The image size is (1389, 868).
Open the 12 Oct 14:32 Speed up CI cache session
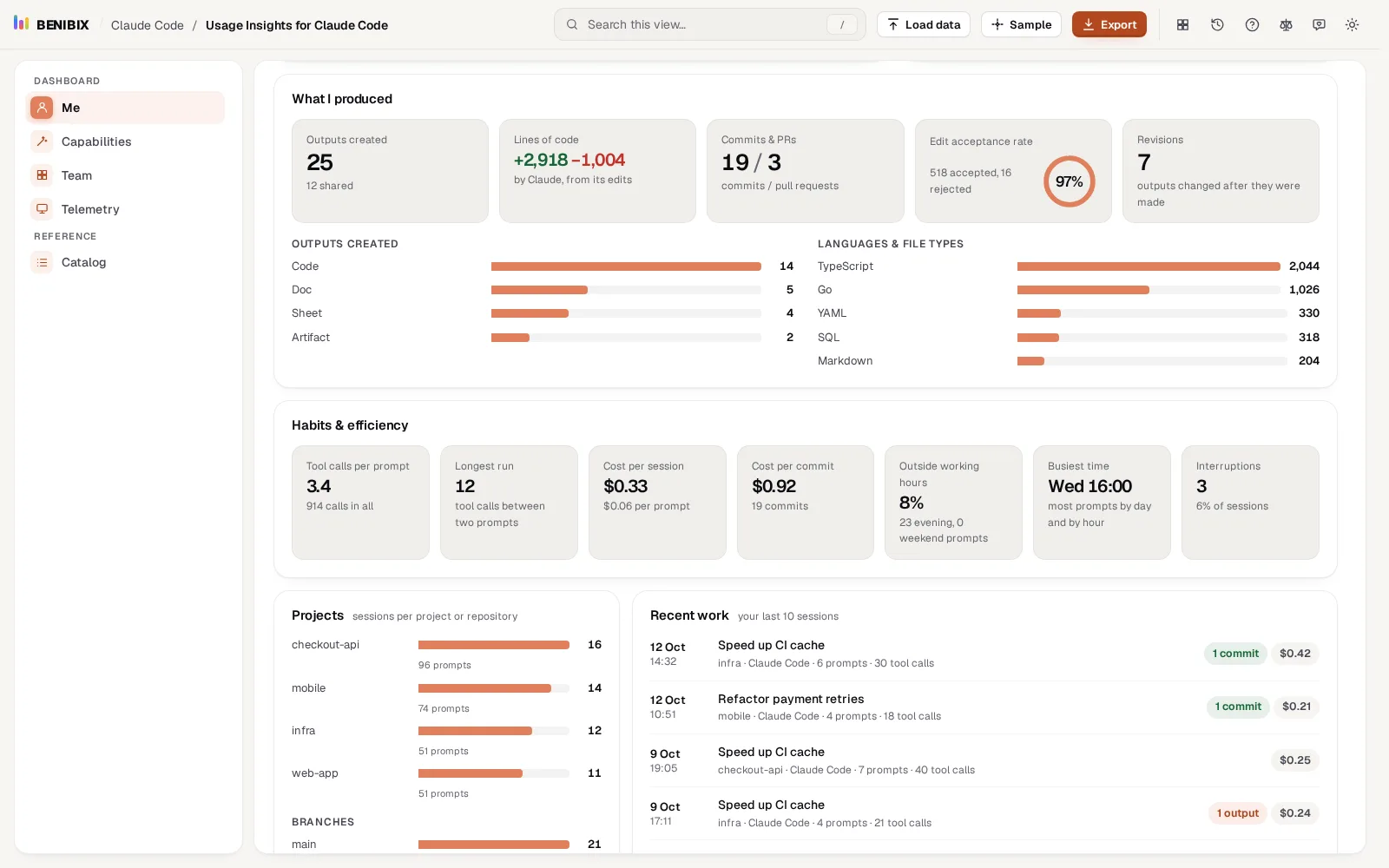tap(984, 654)
